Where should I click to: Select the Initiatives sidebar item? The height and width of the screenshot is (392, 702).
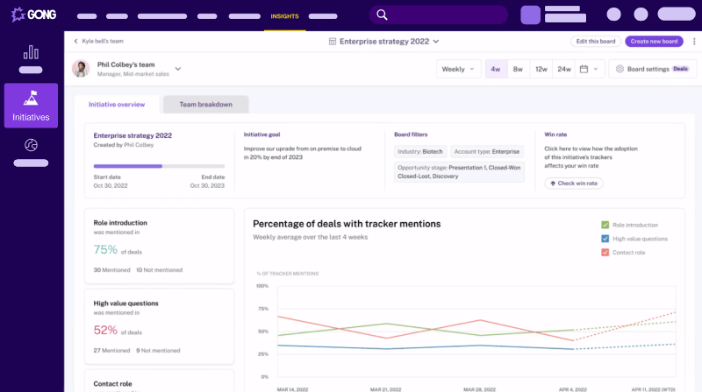(31, 106)
